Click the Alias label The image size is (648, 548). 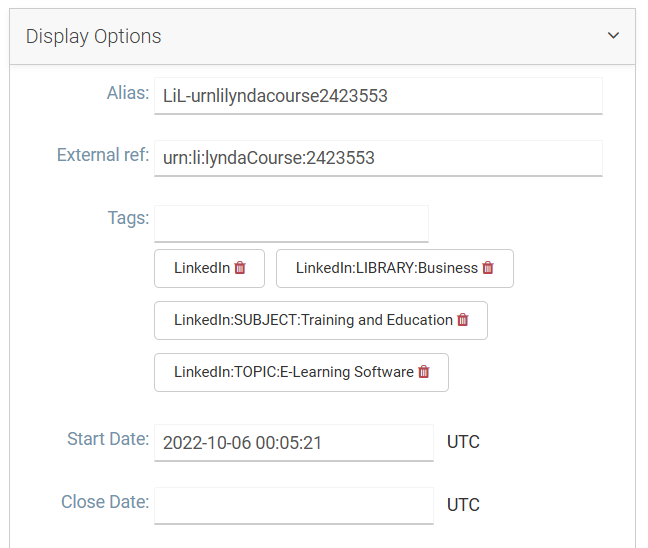tap(128, 93)
